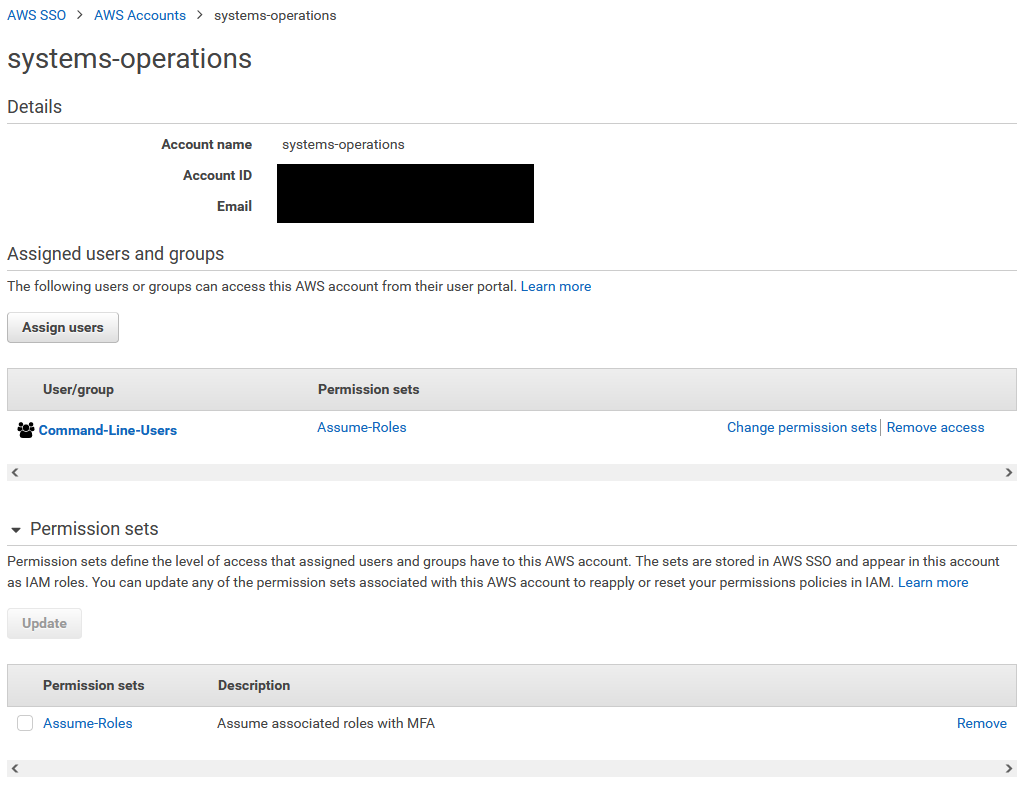Open the Command-Line-Users group
This screenshot has height=801, width=1035.
pos(107,430)
